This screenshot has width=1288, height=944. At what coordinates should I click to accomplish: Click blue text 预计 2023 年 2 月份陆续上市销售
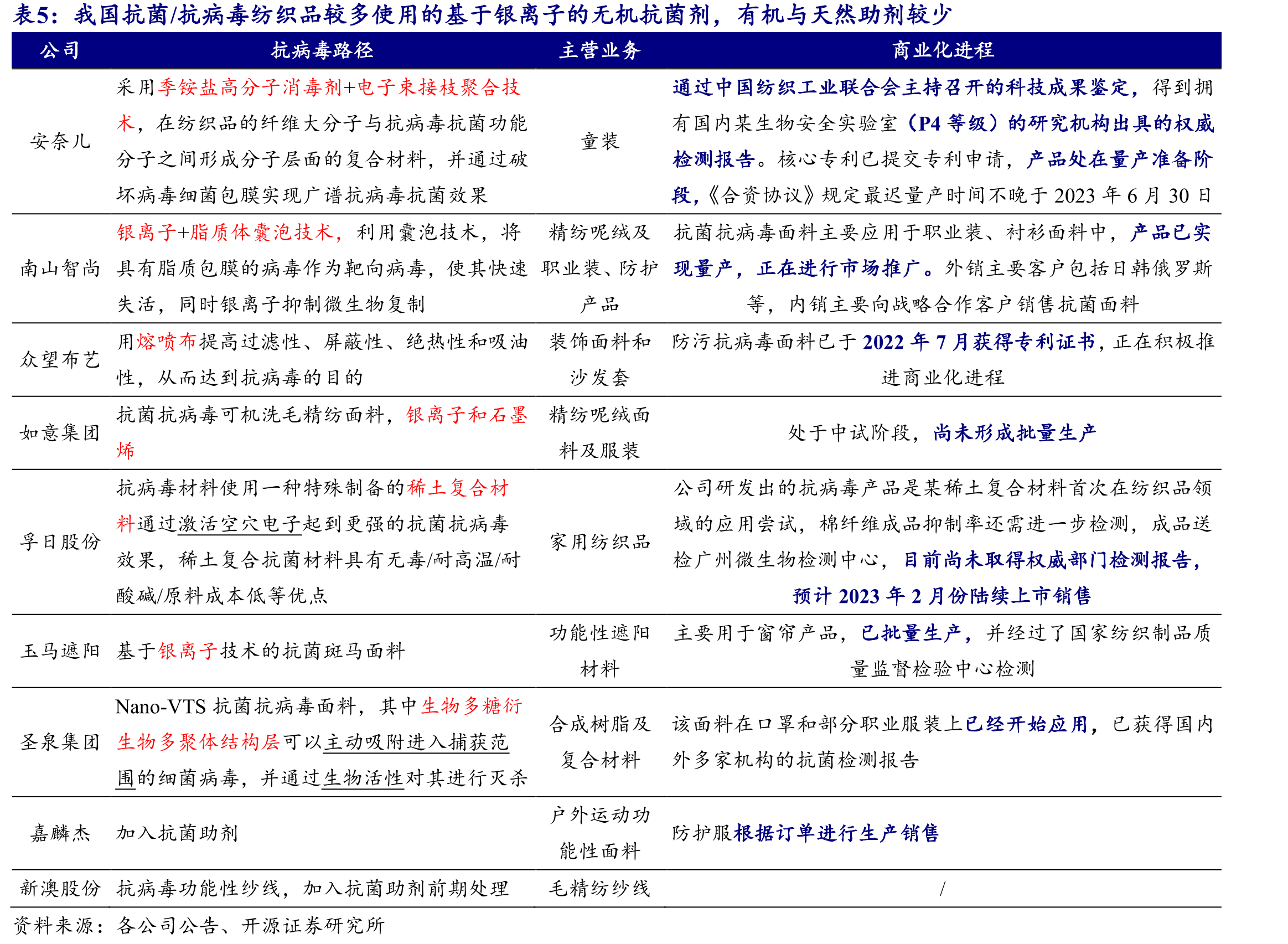pos(942,596)
